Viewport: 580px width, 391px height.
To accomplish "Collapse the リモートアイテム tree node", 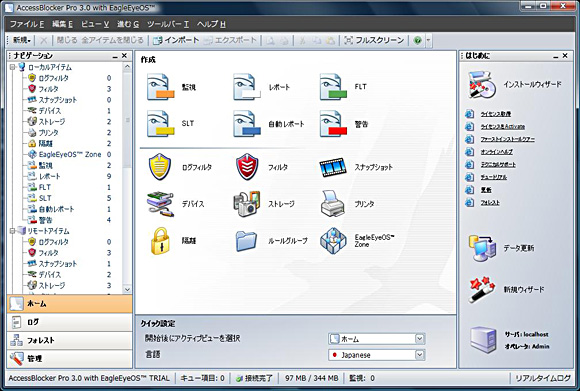I will pos(13,231).
